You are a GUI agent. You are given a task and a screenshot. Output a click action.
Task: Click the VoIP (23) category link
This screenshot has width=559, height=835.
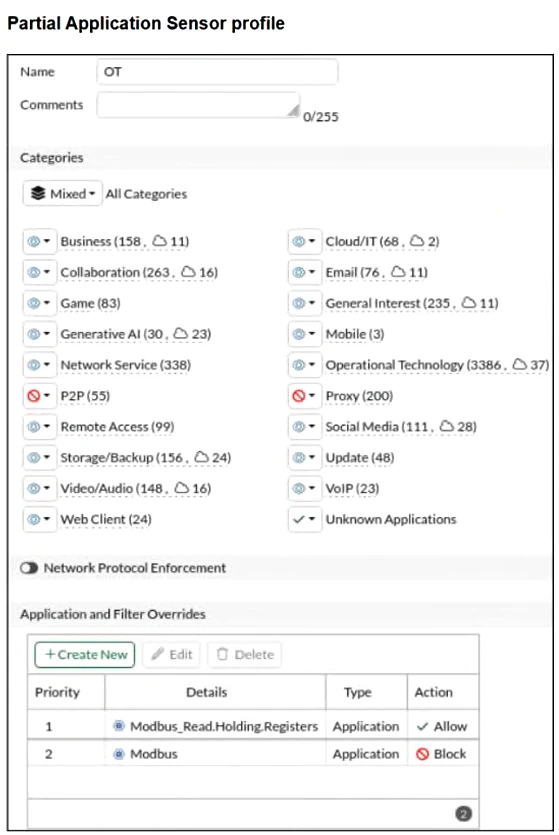point(352,488)
